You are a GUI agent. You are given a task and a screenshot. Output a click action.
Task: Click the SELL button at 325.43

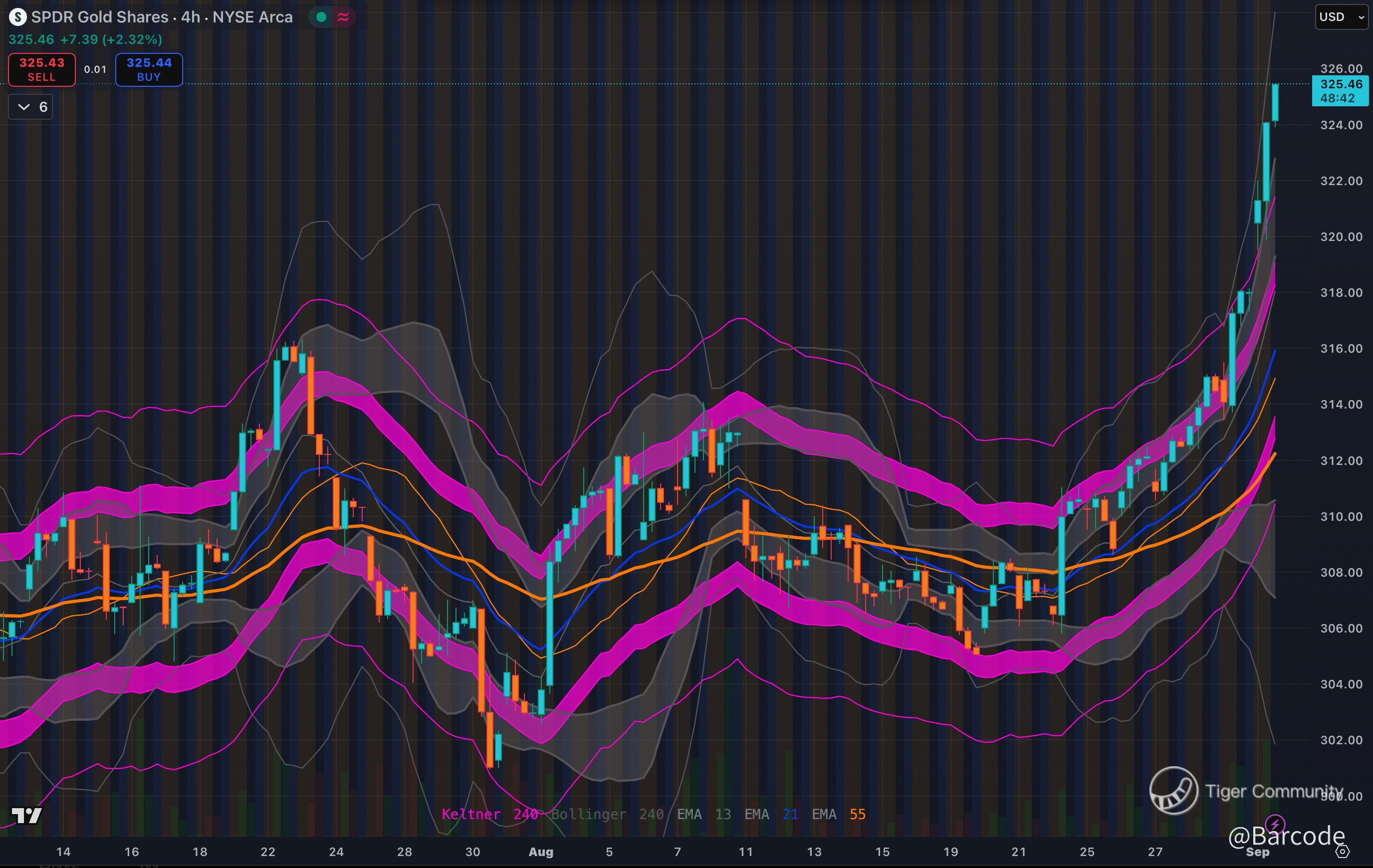pos(41,69)
